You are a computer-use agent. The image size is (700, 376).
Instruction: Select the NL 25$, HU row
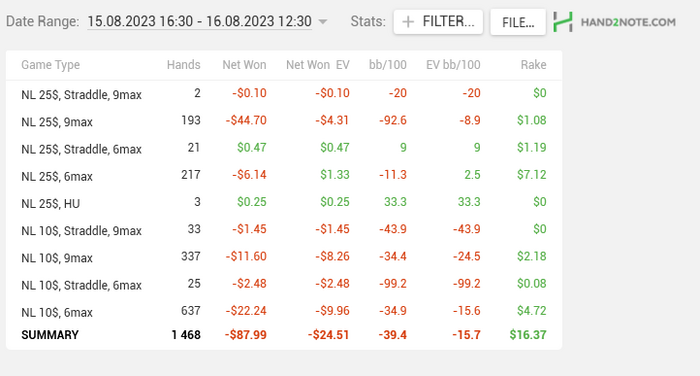tap(284, 203)
